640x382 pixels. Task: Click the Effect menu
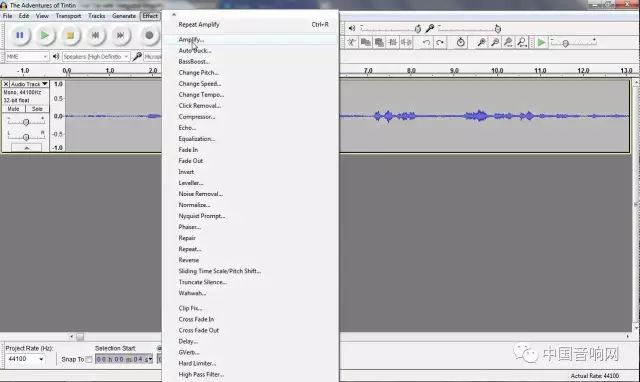coord(150,16)
